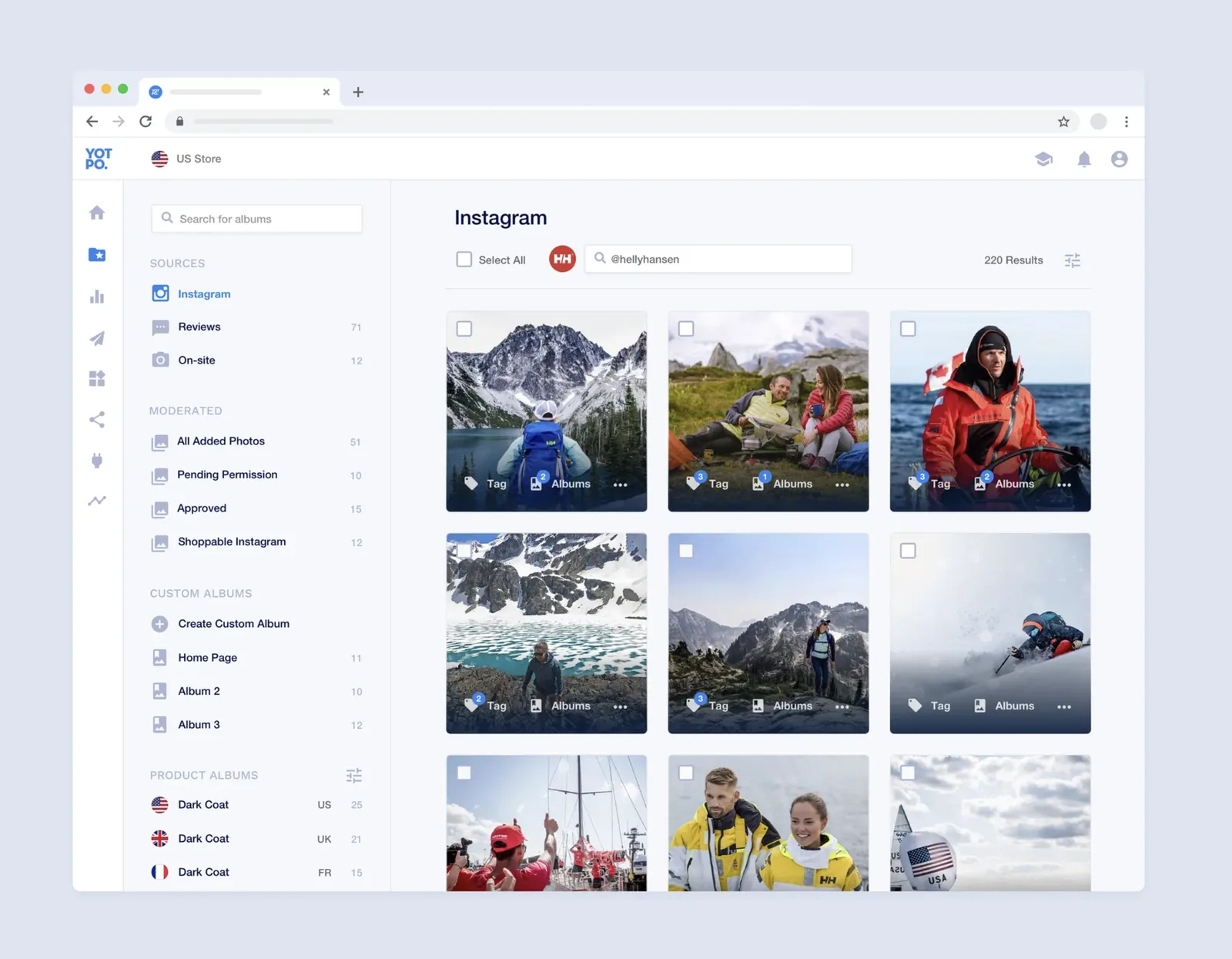Open the notifications bell
The width and height of the screenshot is (1232, 959).
(1084, 159)
